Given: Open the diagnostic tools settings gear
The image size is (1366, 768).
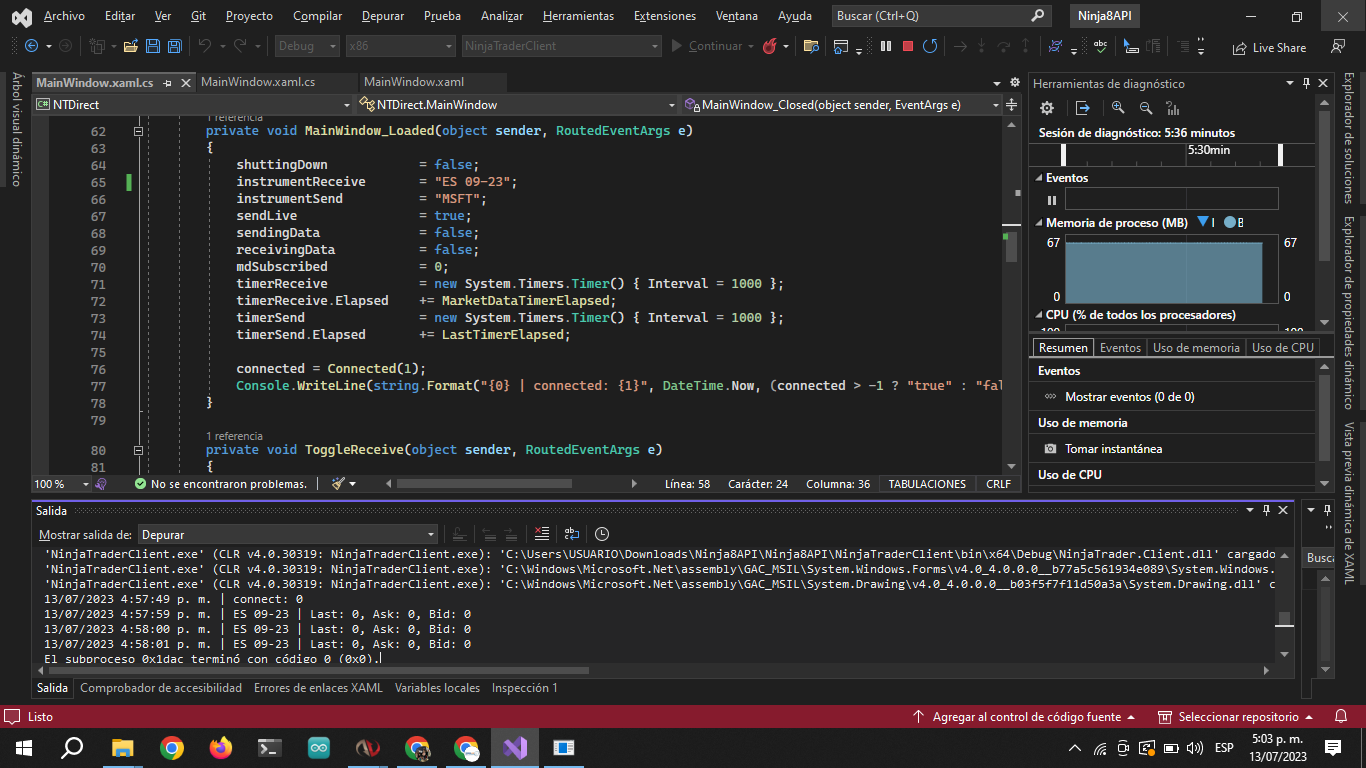Looking at the screenshot, I should click(x=1047, y=108).
